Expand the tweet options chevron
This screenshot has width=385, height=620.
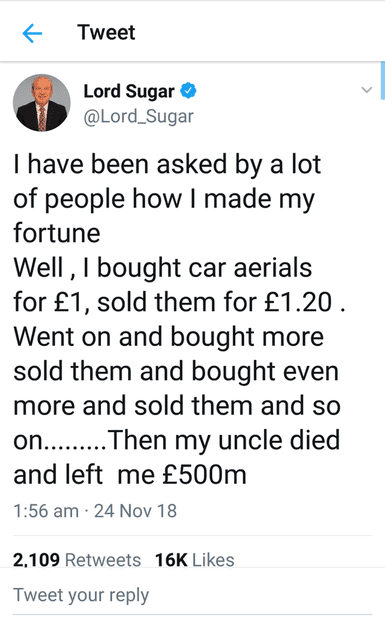point(366,90)
